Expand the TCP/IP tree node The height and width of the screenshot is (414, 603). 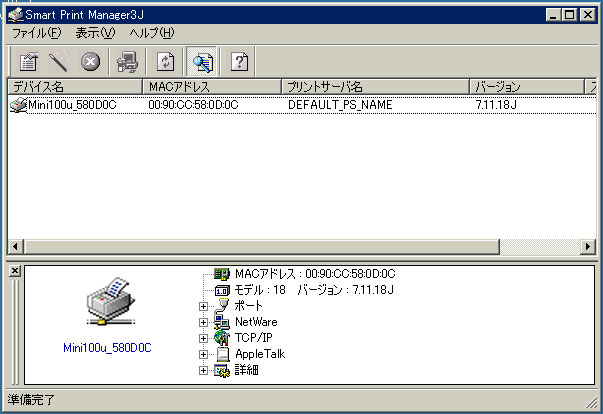(x=203, y=338)
